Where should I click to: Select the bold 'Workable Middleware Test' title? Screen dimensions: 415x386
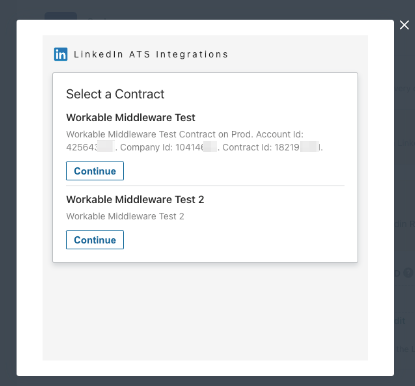pyautogui.click(x=131, y=117)
